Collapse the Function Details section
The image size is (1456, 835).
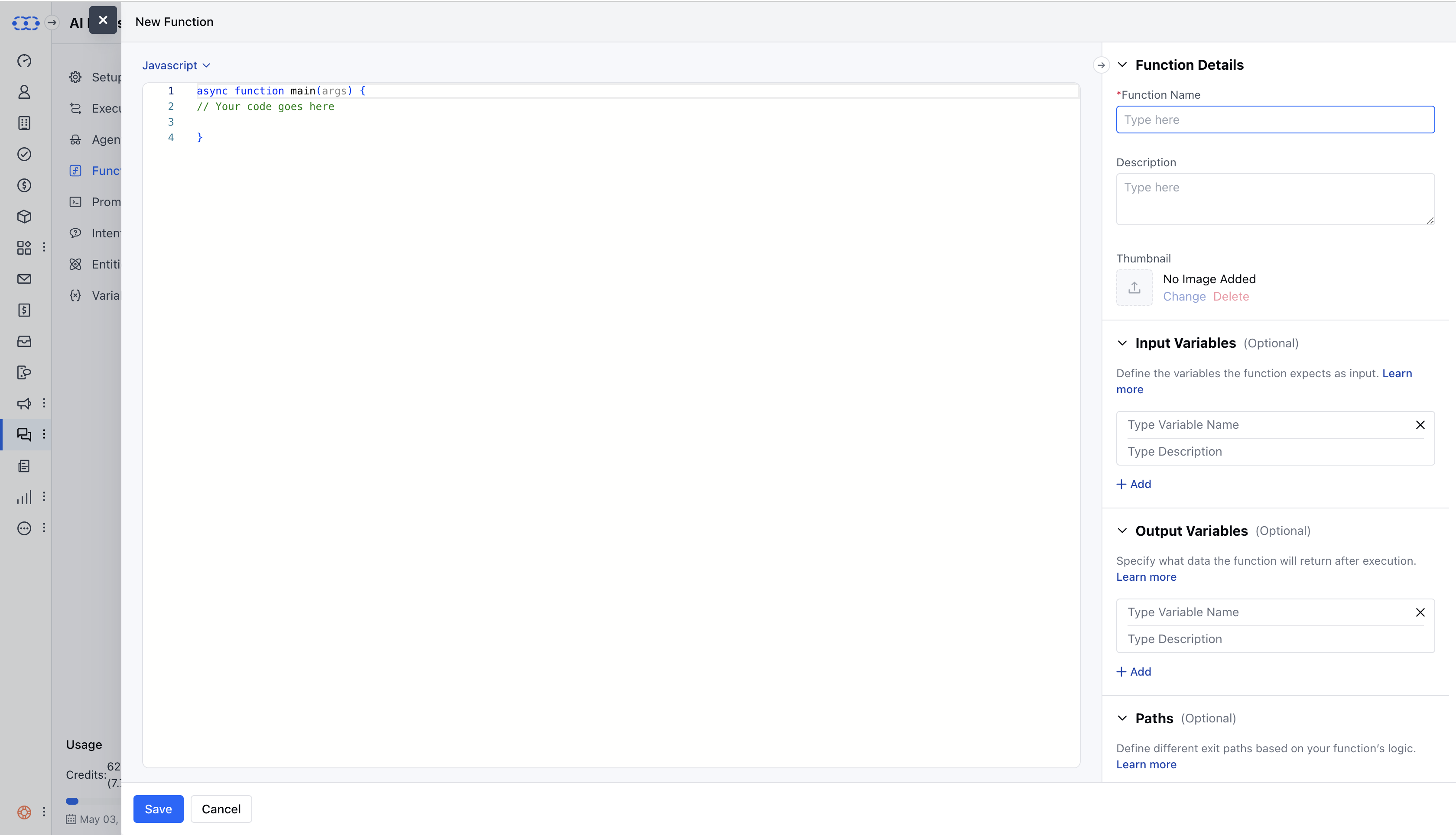coord(1122,65)
